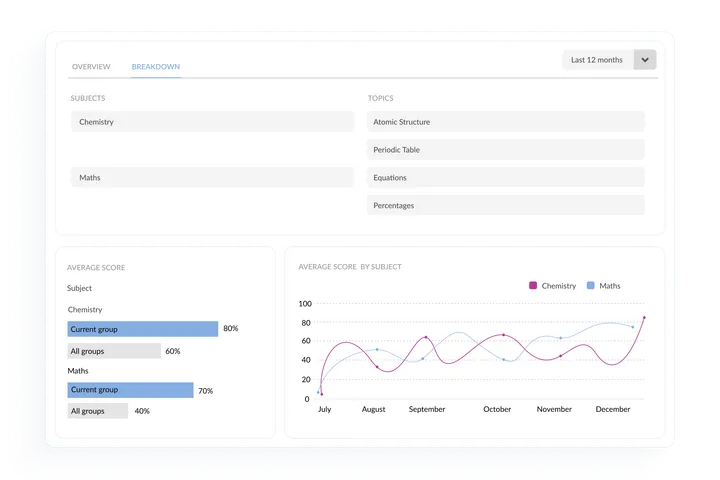
Task: Select the Maths subject row
Action: point(212,177)
